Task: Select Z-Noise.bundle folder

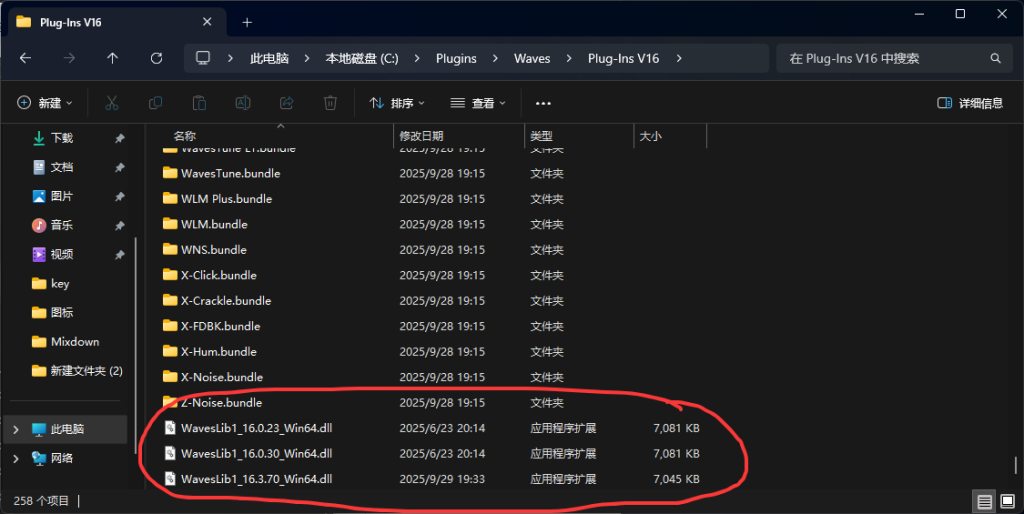Action: coord(221,402)
